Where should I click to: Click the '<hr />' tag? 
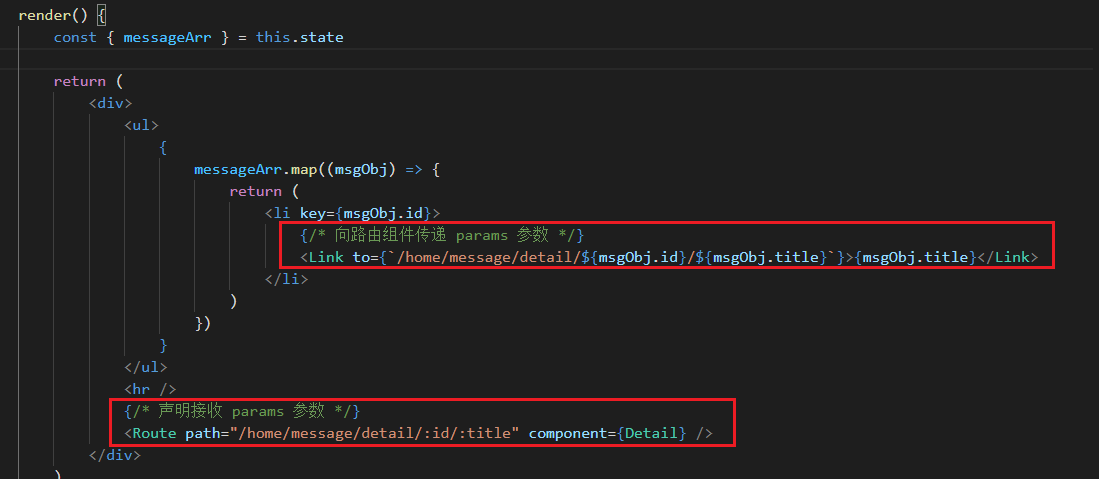click(x=150, y=389)
